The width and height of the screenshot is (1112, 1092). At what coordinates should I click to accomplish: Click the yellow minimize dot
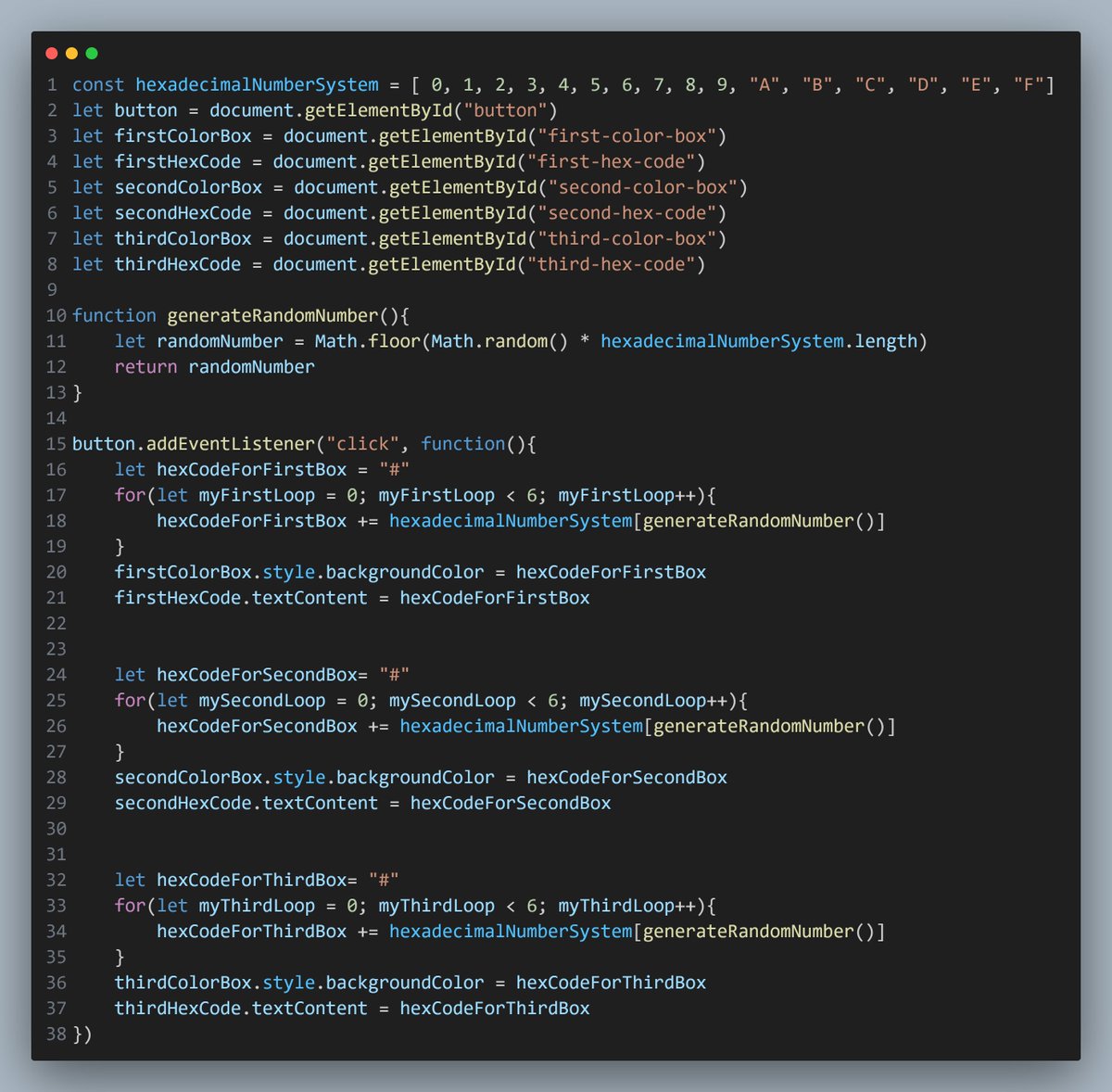coord(71,54)
